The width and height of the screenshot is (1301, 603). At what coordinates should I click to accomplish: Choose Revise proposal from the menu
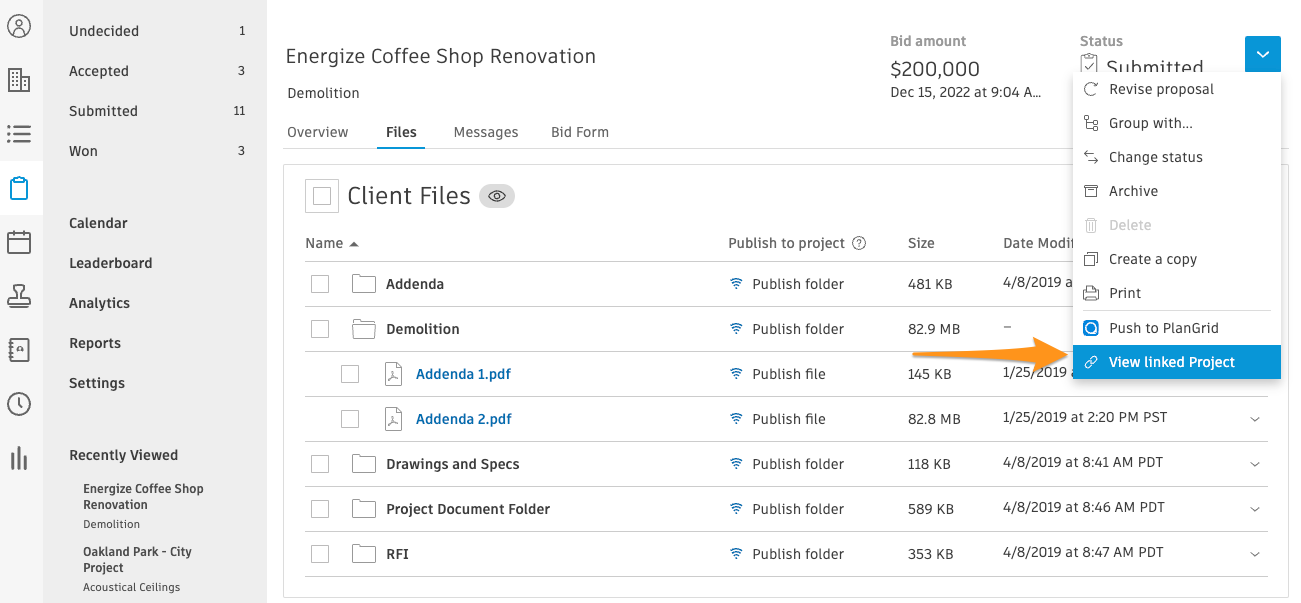[1177, 89]
